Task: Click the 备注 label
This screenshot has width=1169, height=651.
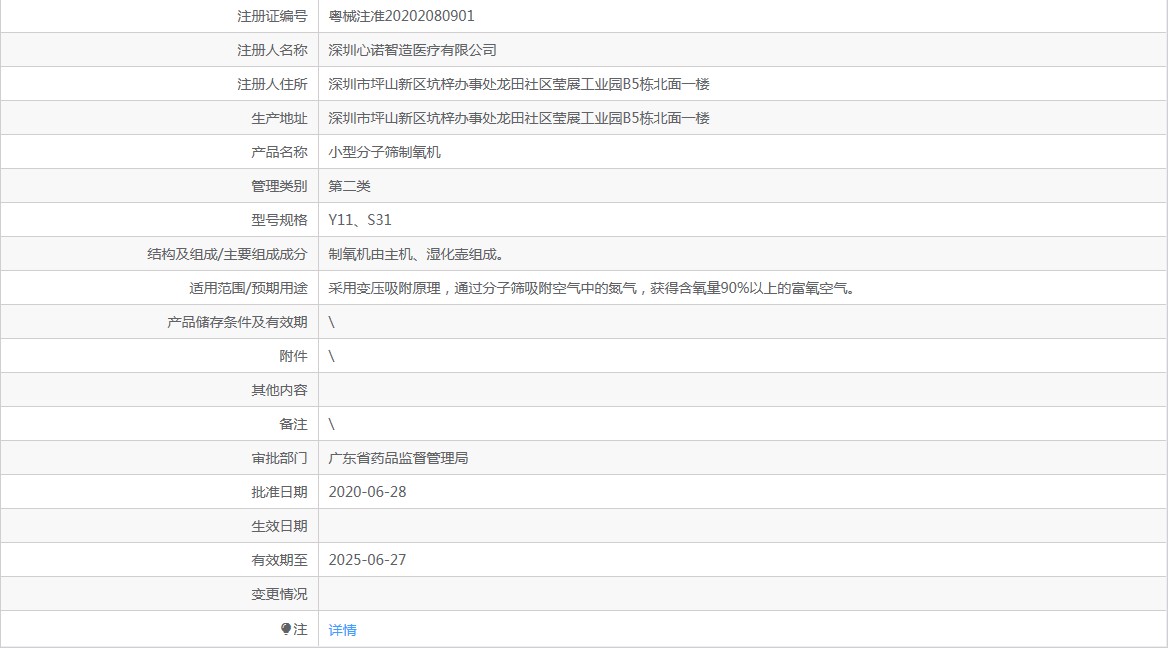Action: coord(294,424)
